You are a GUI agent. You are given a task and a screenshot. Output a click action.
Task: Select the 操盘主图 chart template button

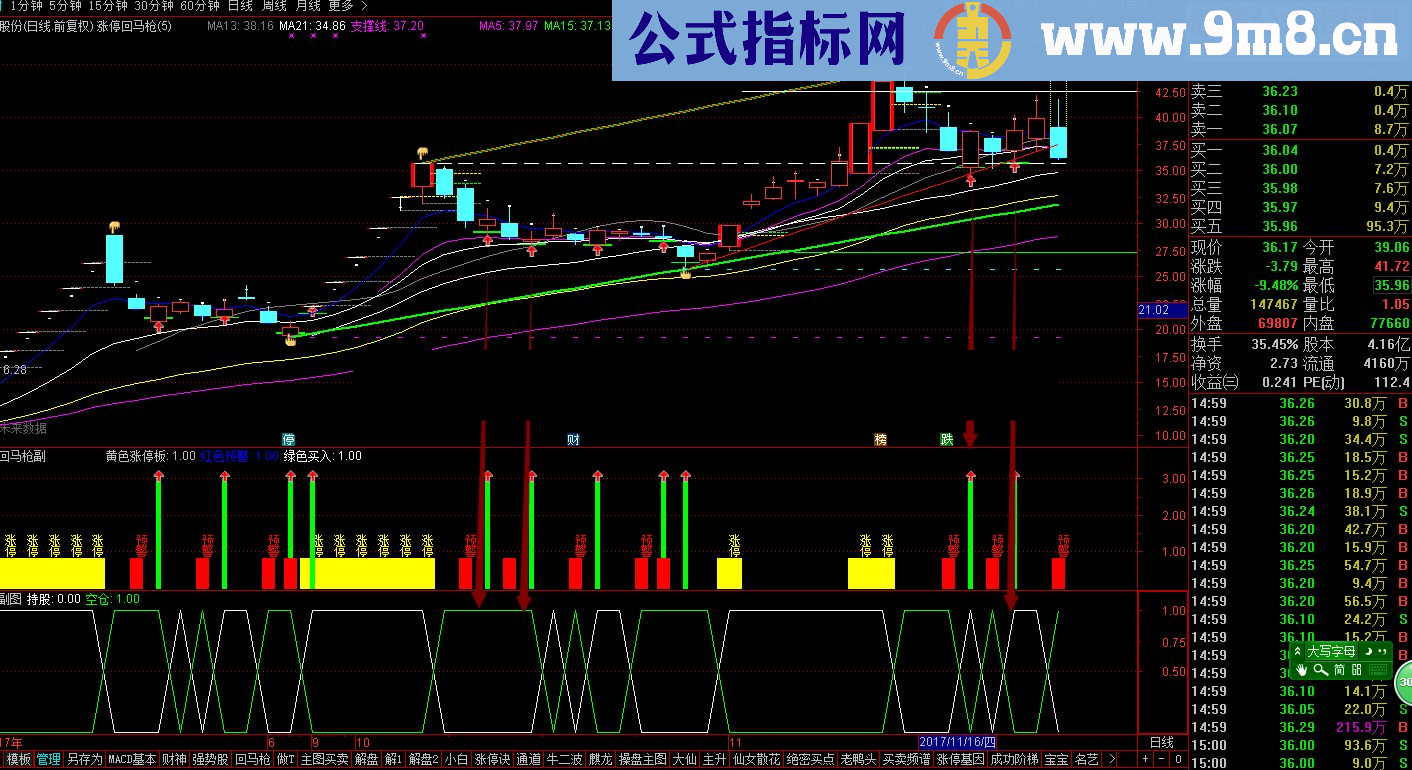(x=646, y=758)
